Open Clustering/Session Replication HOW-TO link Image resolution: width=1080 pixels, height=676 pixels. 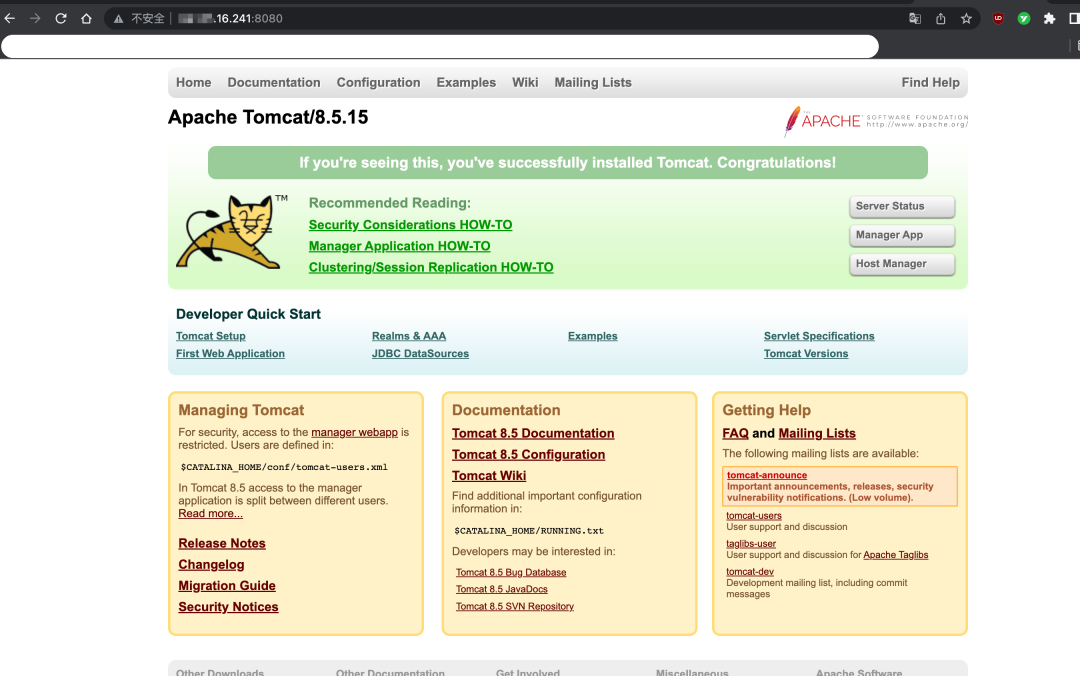pos(431,267)
